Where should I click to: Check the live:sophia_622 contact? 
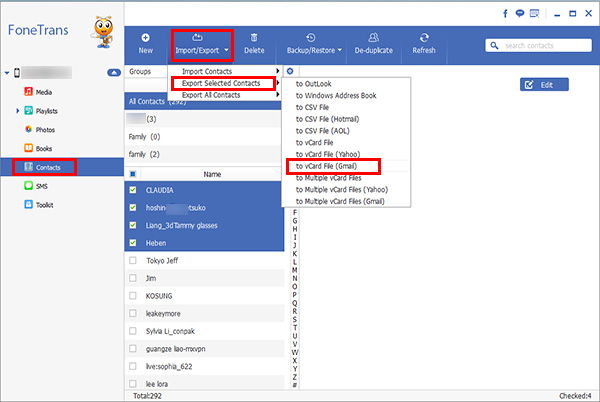coord(133,366)
